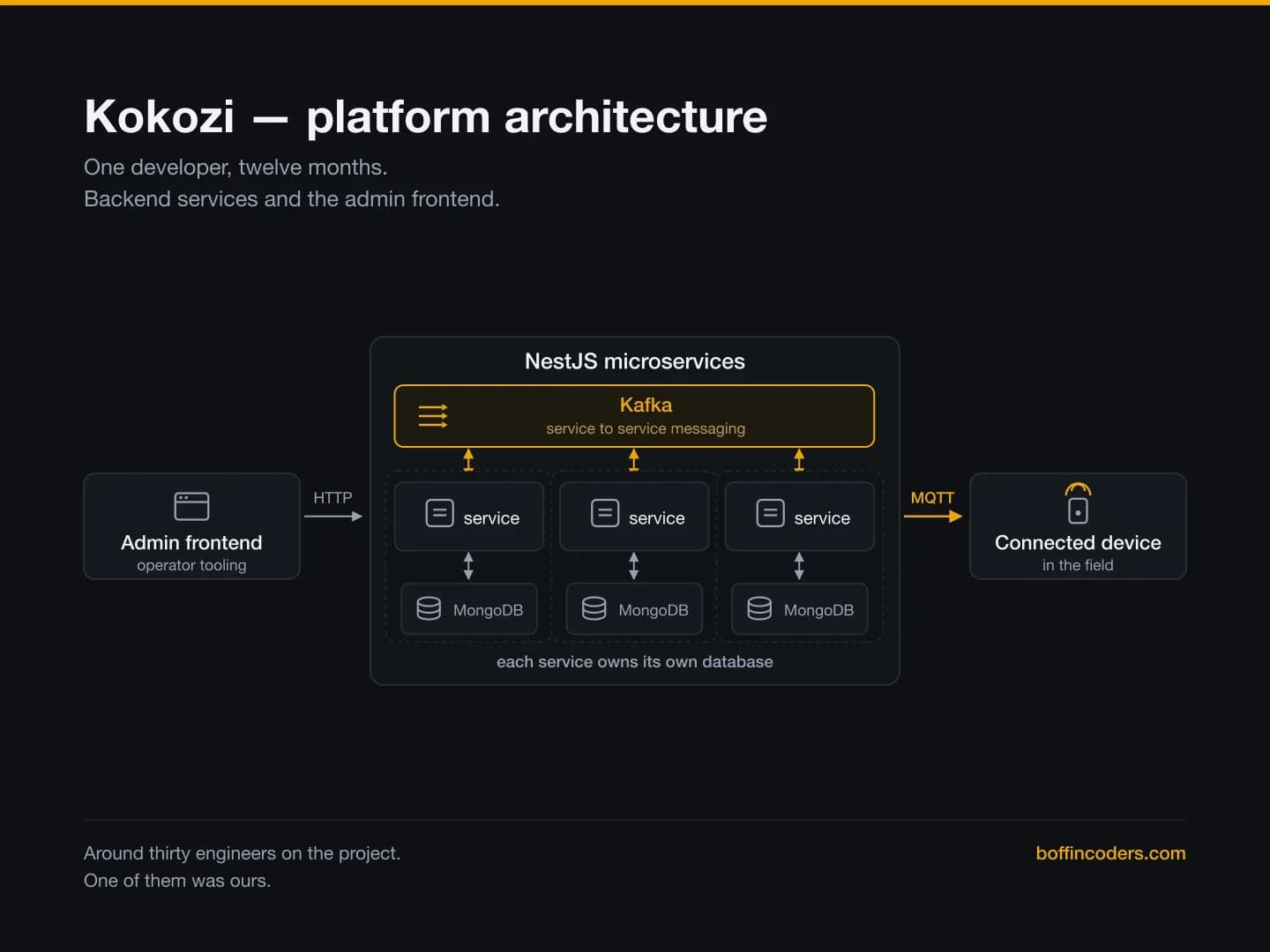Click the orange MQTT arrow
The height and width of the screenshot is (952, 1270).
tap(933, 517)
